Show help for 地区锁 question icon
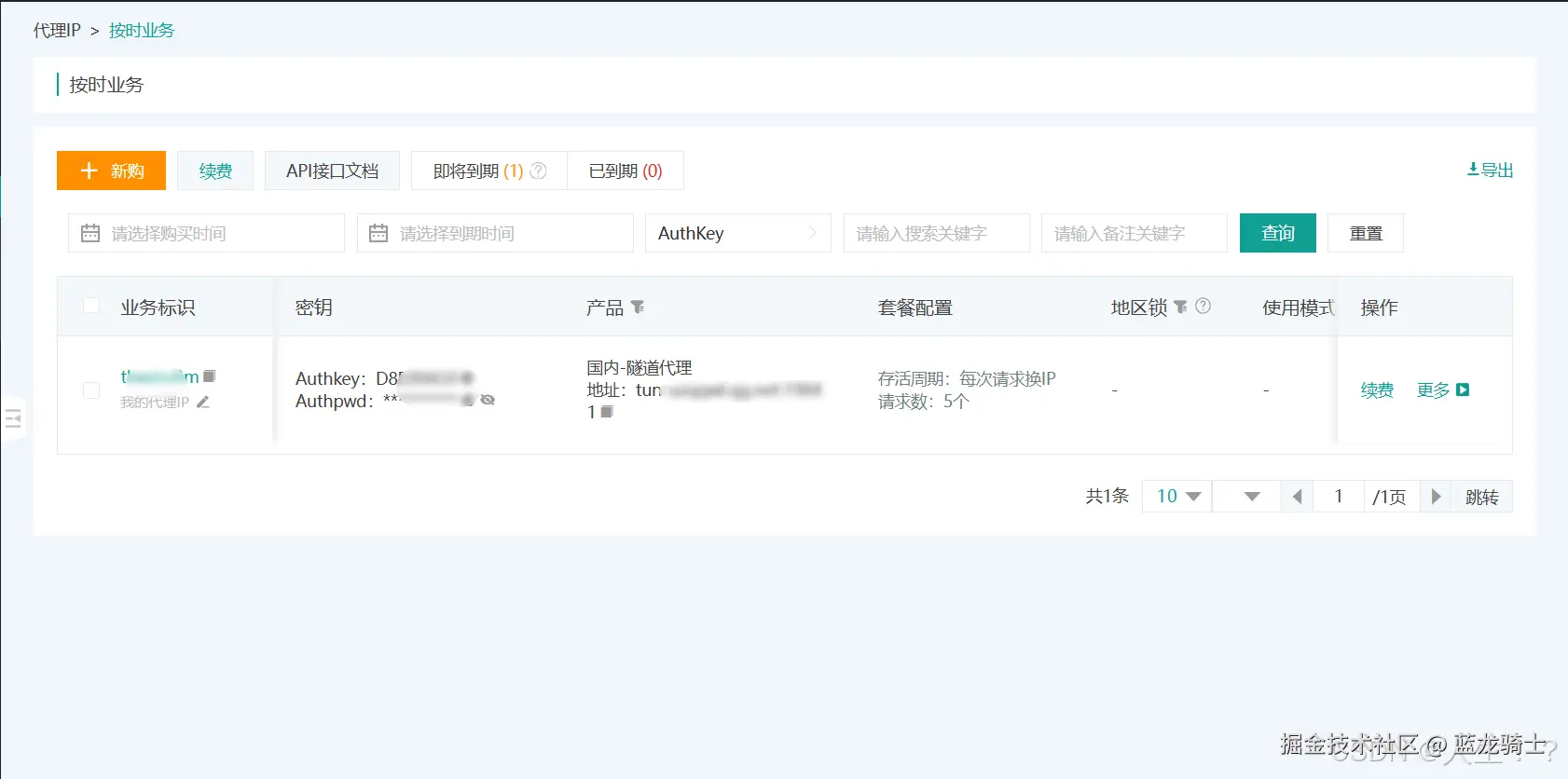 [x=1203, y=306]
